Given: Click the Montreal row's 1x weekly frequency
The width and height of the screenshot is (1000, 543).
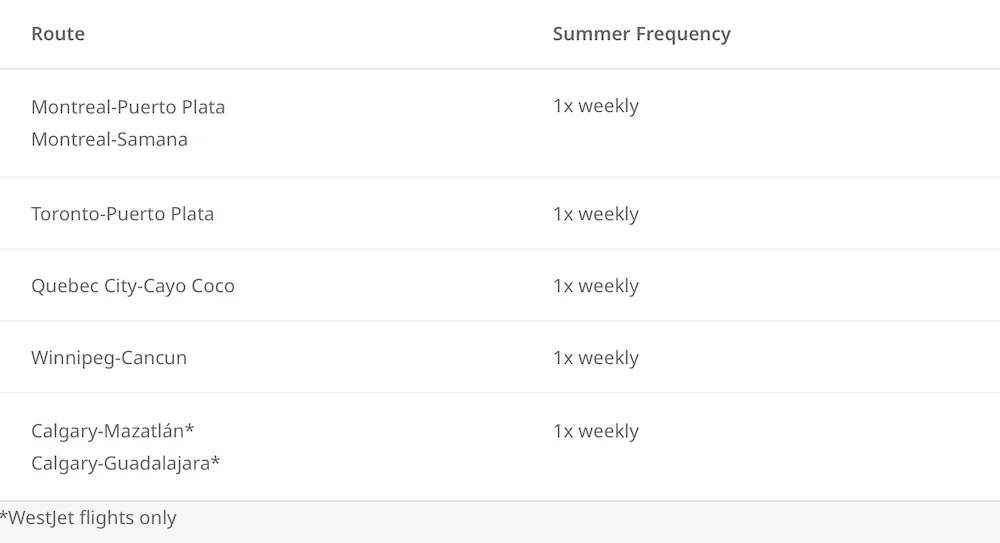Looking at the screenshot, I should click(x=596, y=106).
